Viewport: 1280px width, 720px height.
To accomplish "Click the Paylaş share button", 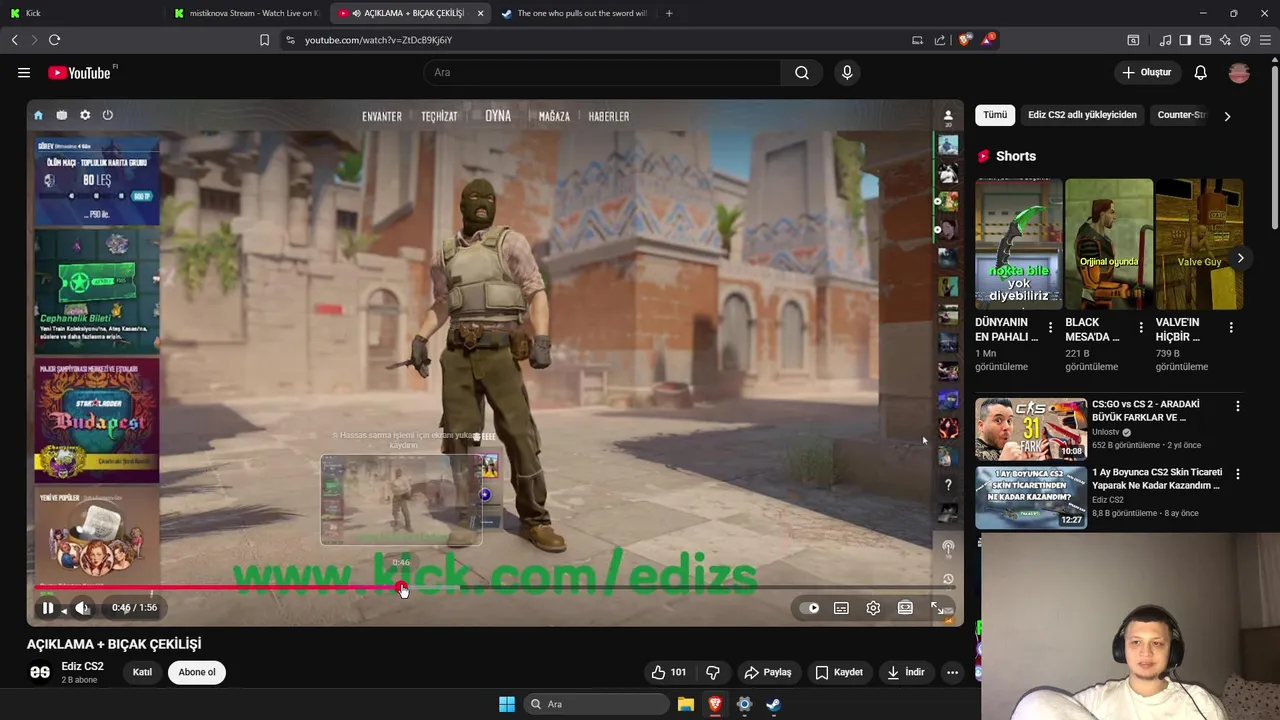I will pyautogui.click(x=768, y=672).
